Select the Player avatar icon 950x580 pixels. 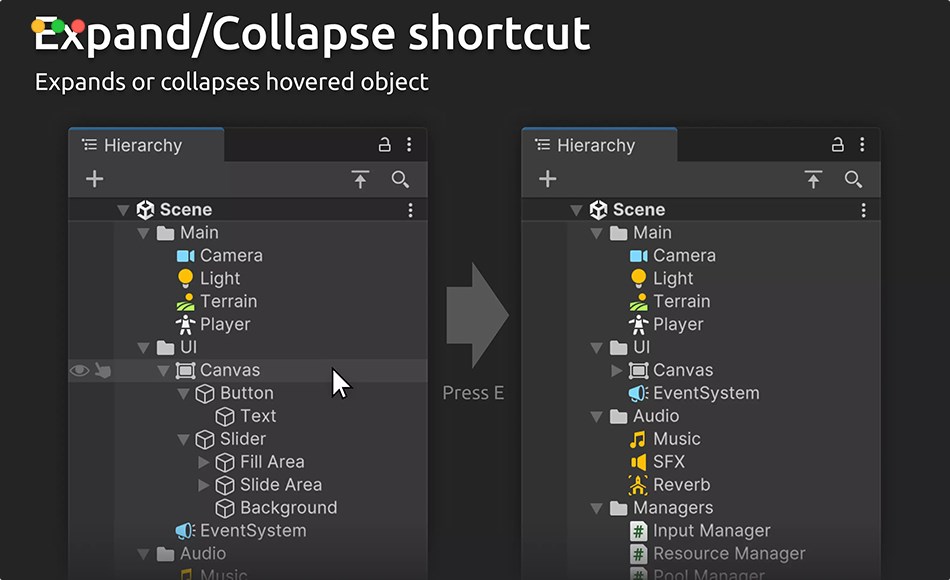pos(186,324)
